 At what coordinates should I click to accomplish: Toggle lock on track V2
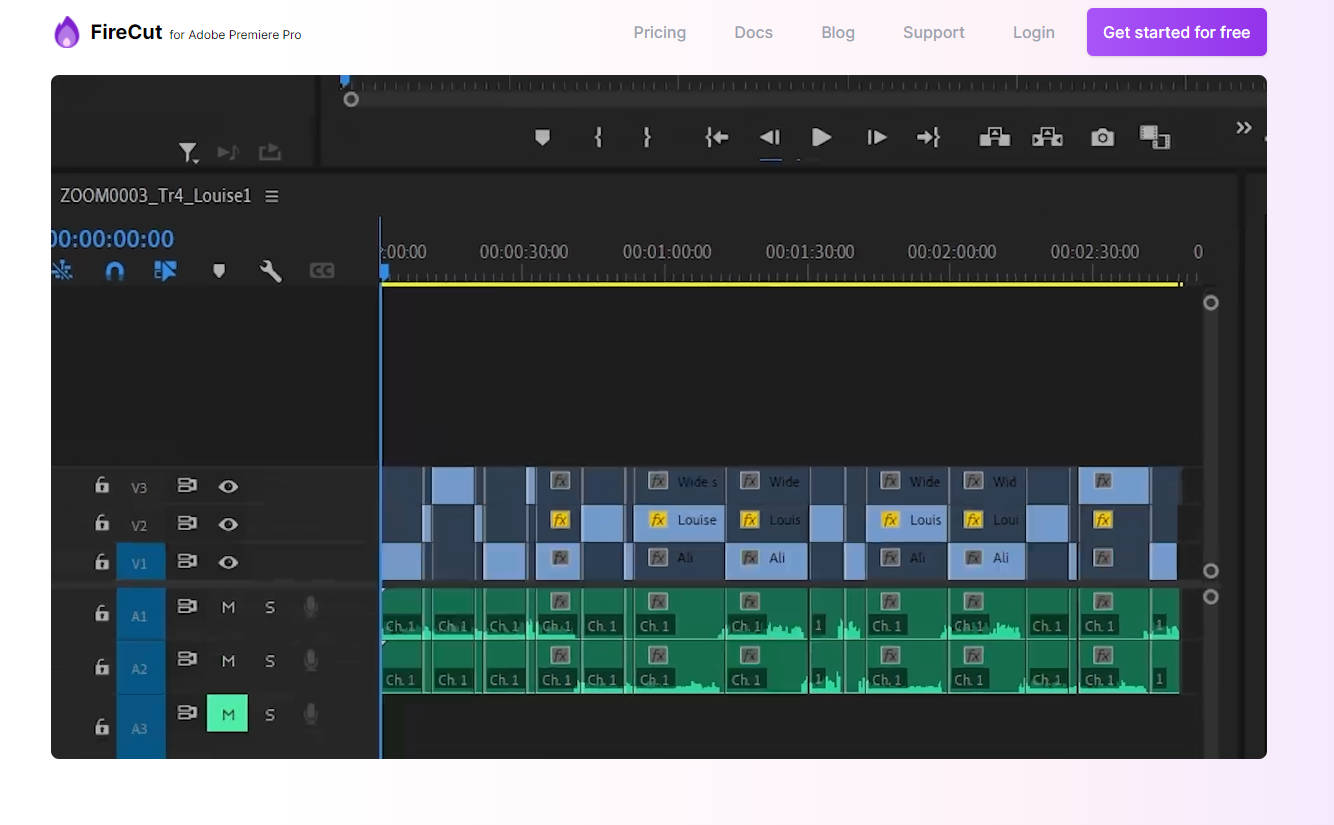[101, 523]
